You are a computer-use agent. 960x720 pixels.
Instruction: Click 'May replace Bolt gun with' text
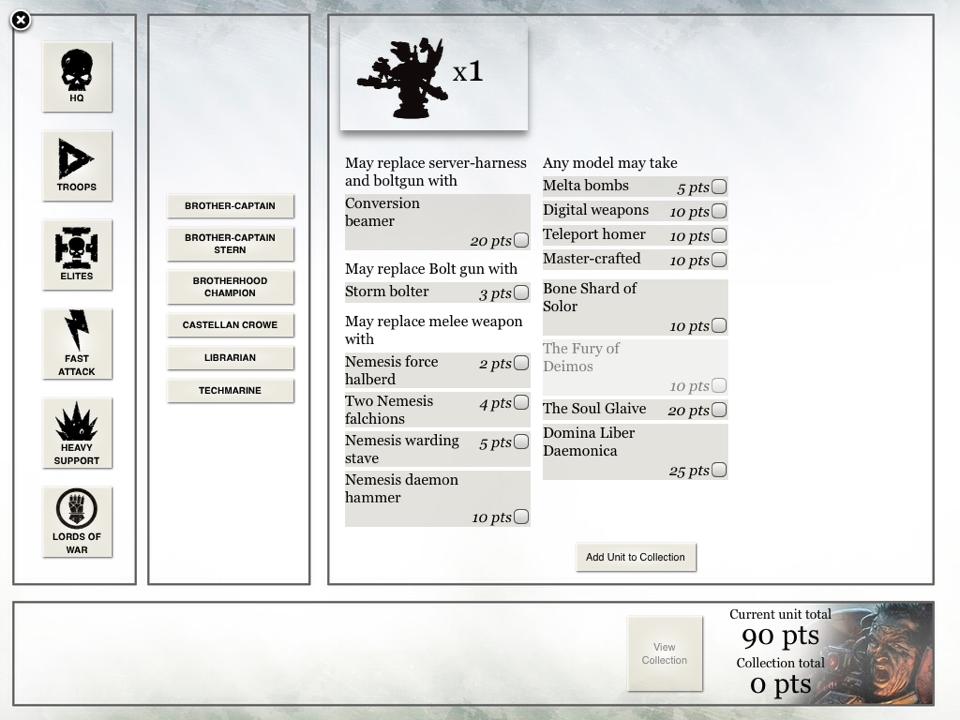pos(431,269)
